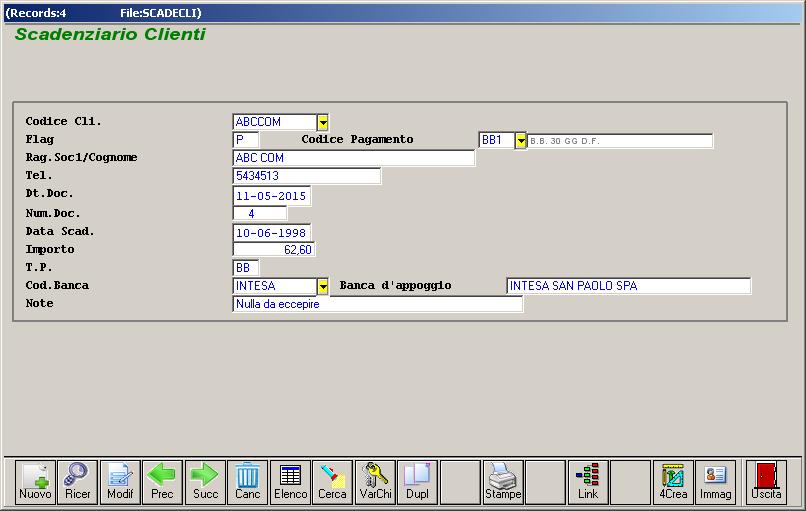This screenshot has width=806, height=511.
Task: Exit via the Uscita red door
Action: click(766, 482)
